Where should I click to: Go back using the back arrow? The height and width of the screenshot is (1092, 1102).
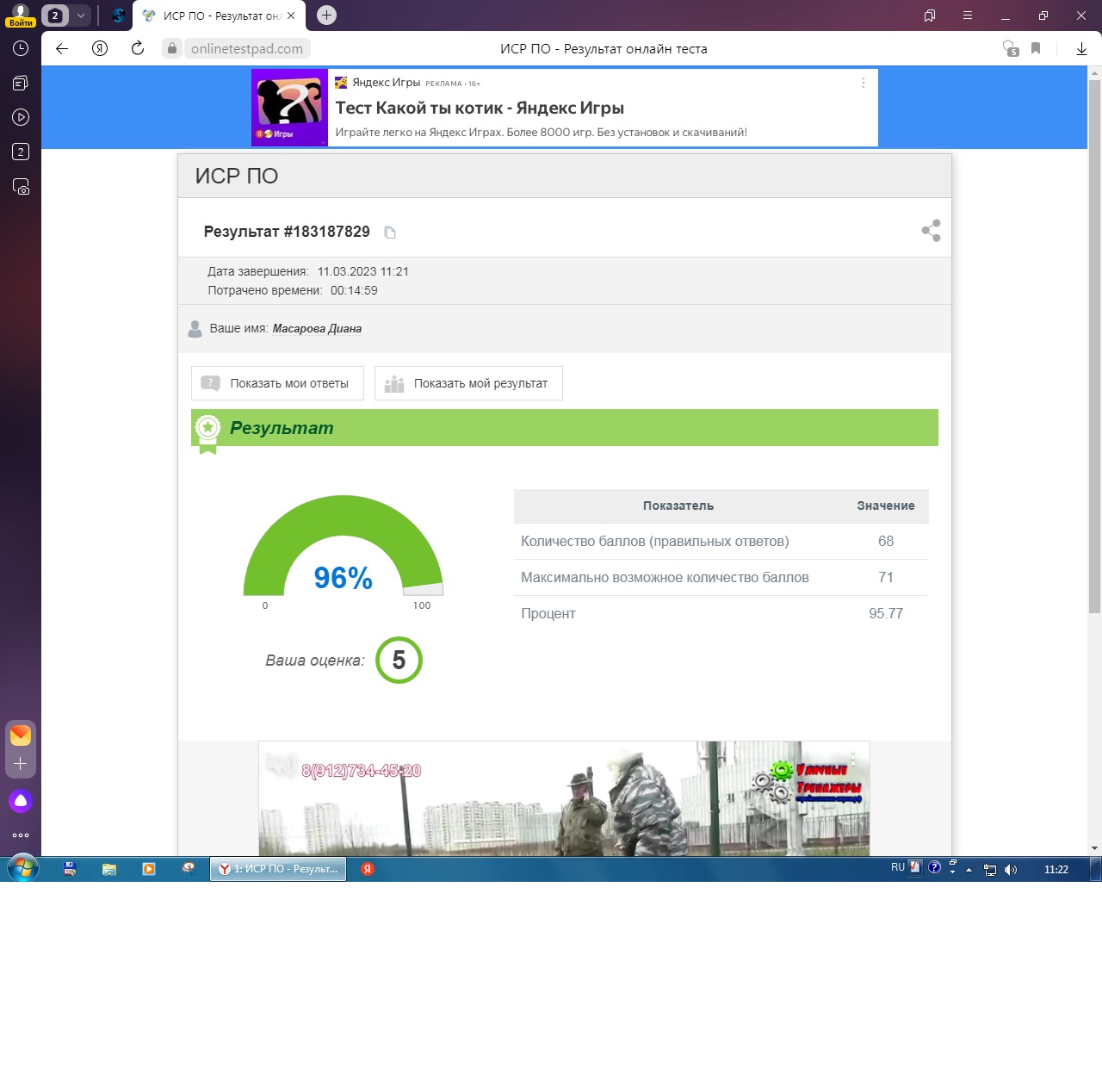tap(62, 48)
